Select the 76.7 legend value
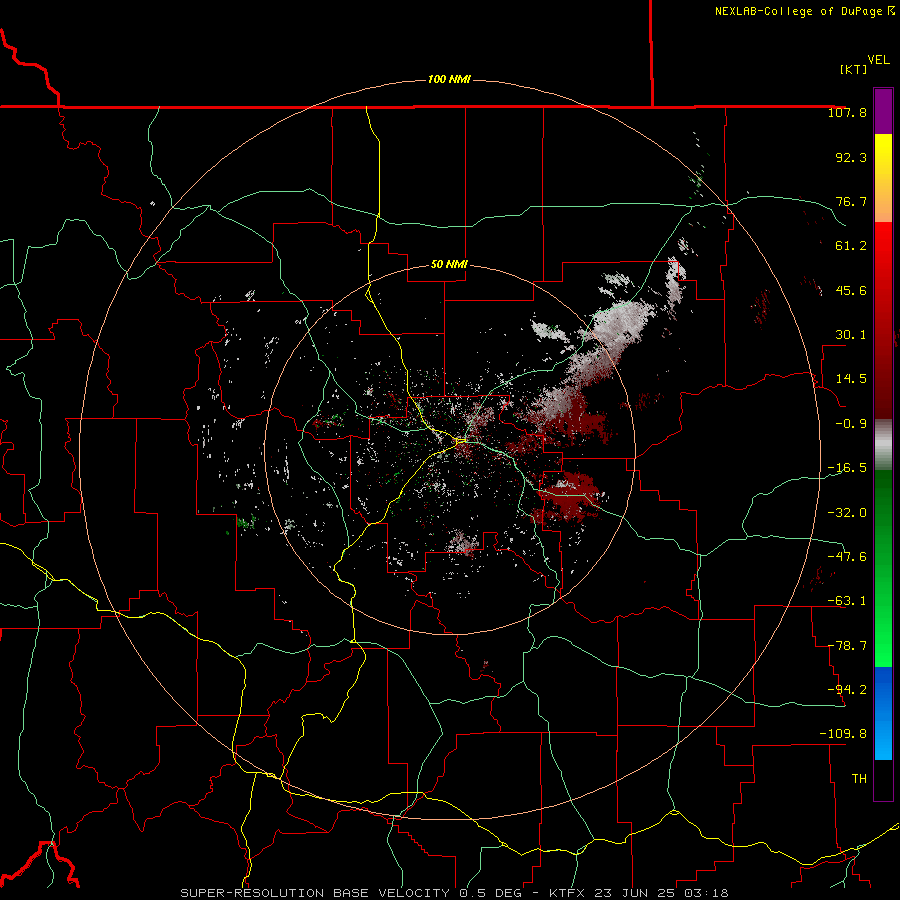The image size is (900, 900). 851,201
